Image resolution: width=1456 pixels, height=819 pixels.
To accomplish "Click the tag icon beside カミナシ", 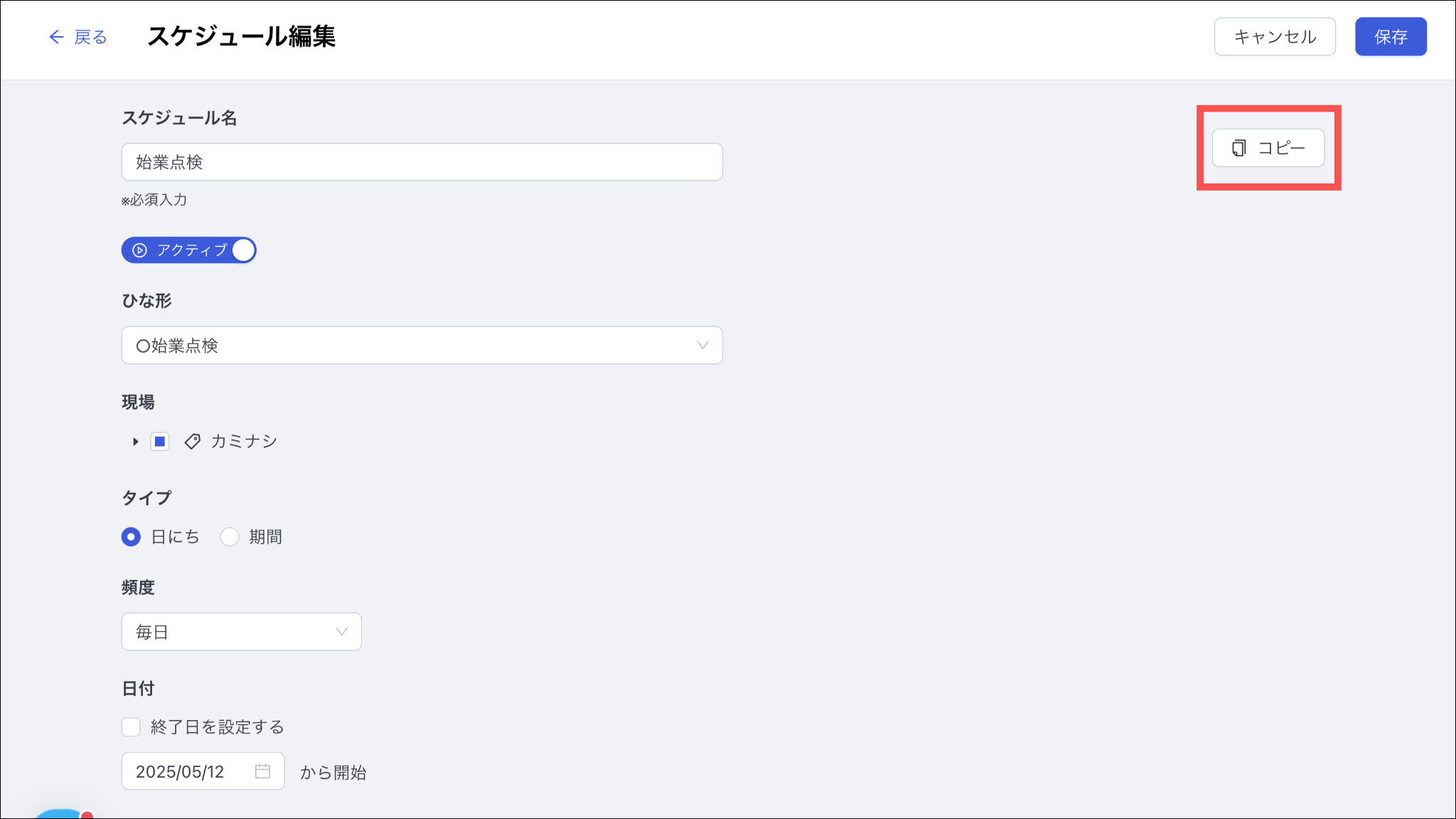I will (192, 441).
